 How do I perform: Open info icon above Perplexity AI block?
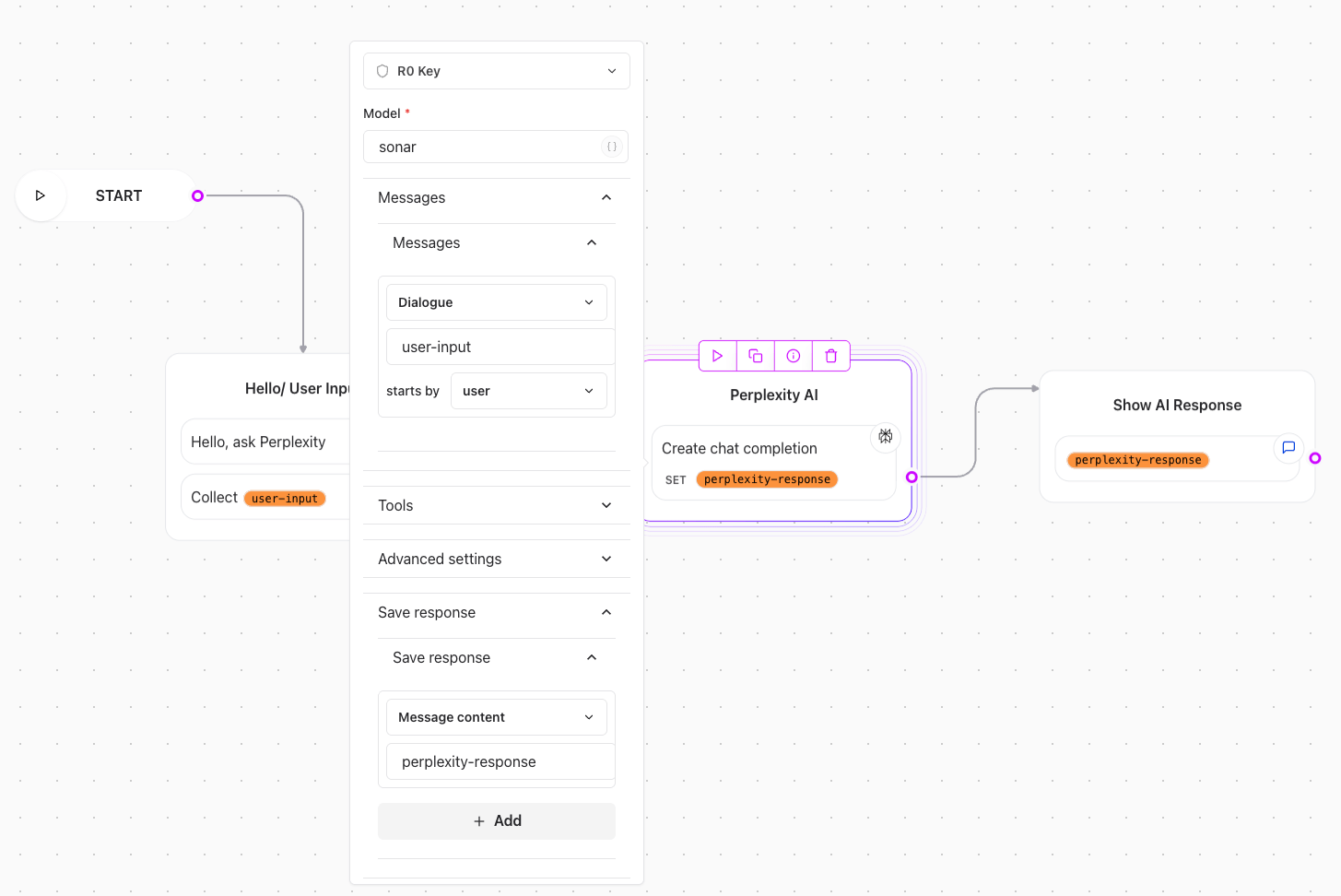[x=794, y=356]
